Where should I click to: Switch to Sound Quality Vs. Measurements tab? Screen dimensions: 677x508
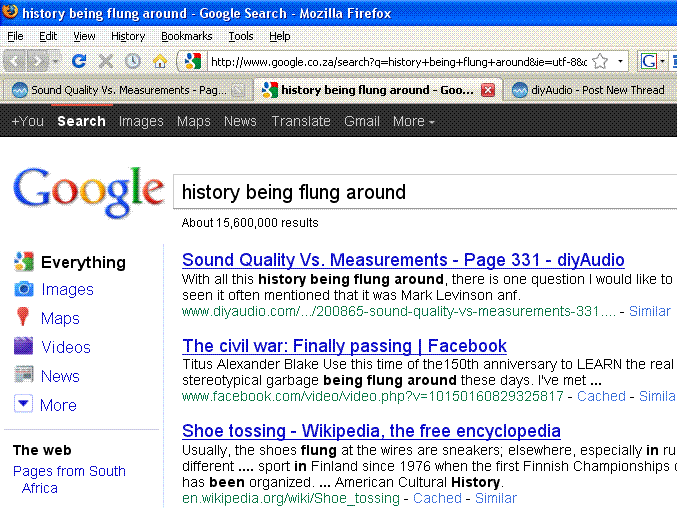click(x=128, y=90)
